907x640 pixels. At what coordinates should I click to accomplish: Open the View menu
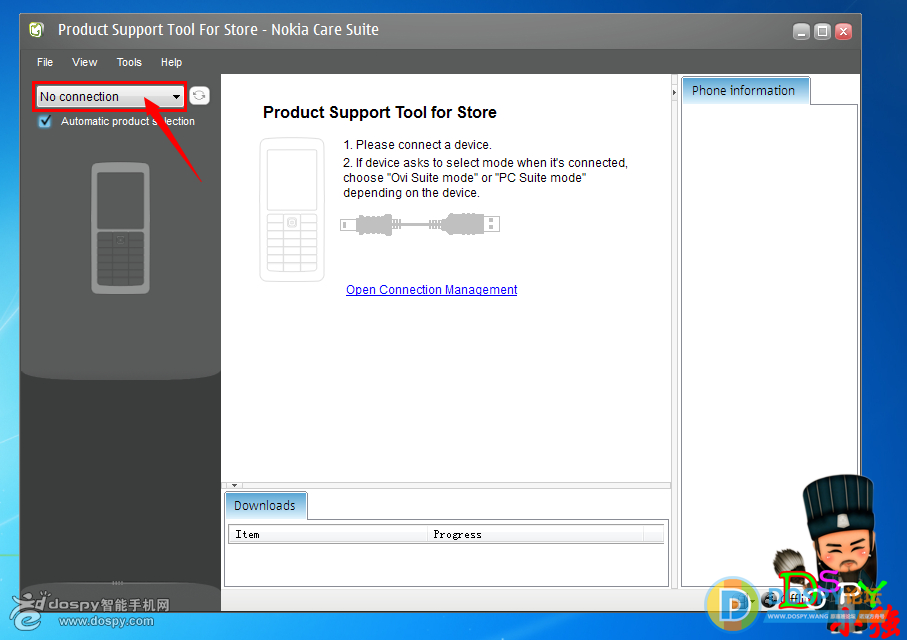pyautogui.click(x=84, y=62)
